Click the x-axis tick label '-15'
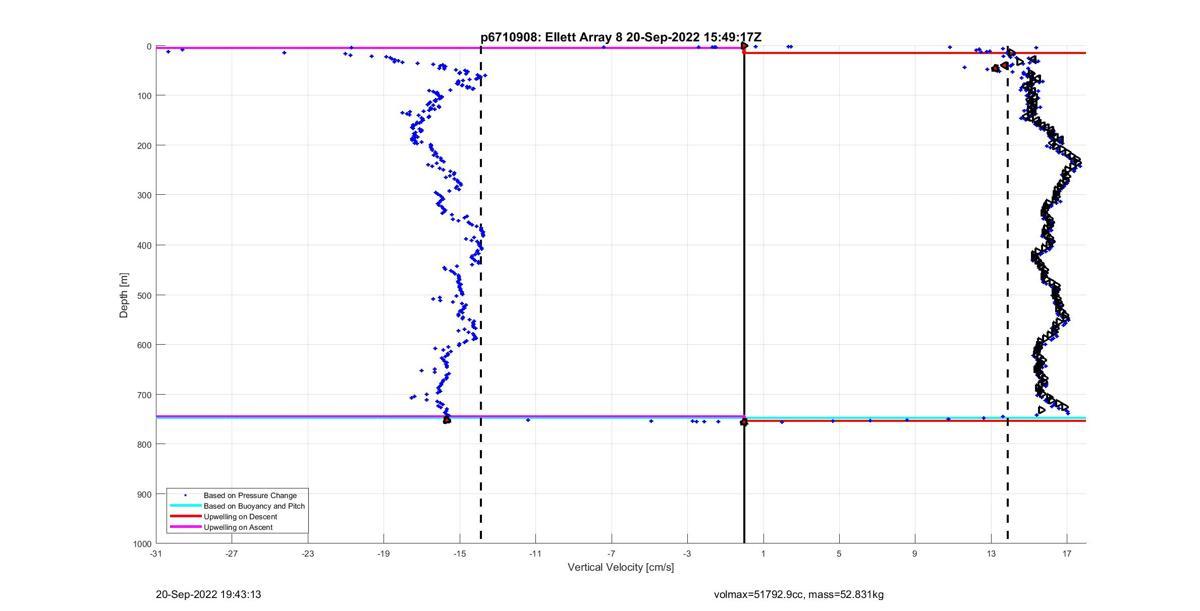 [x=459, y=553]
